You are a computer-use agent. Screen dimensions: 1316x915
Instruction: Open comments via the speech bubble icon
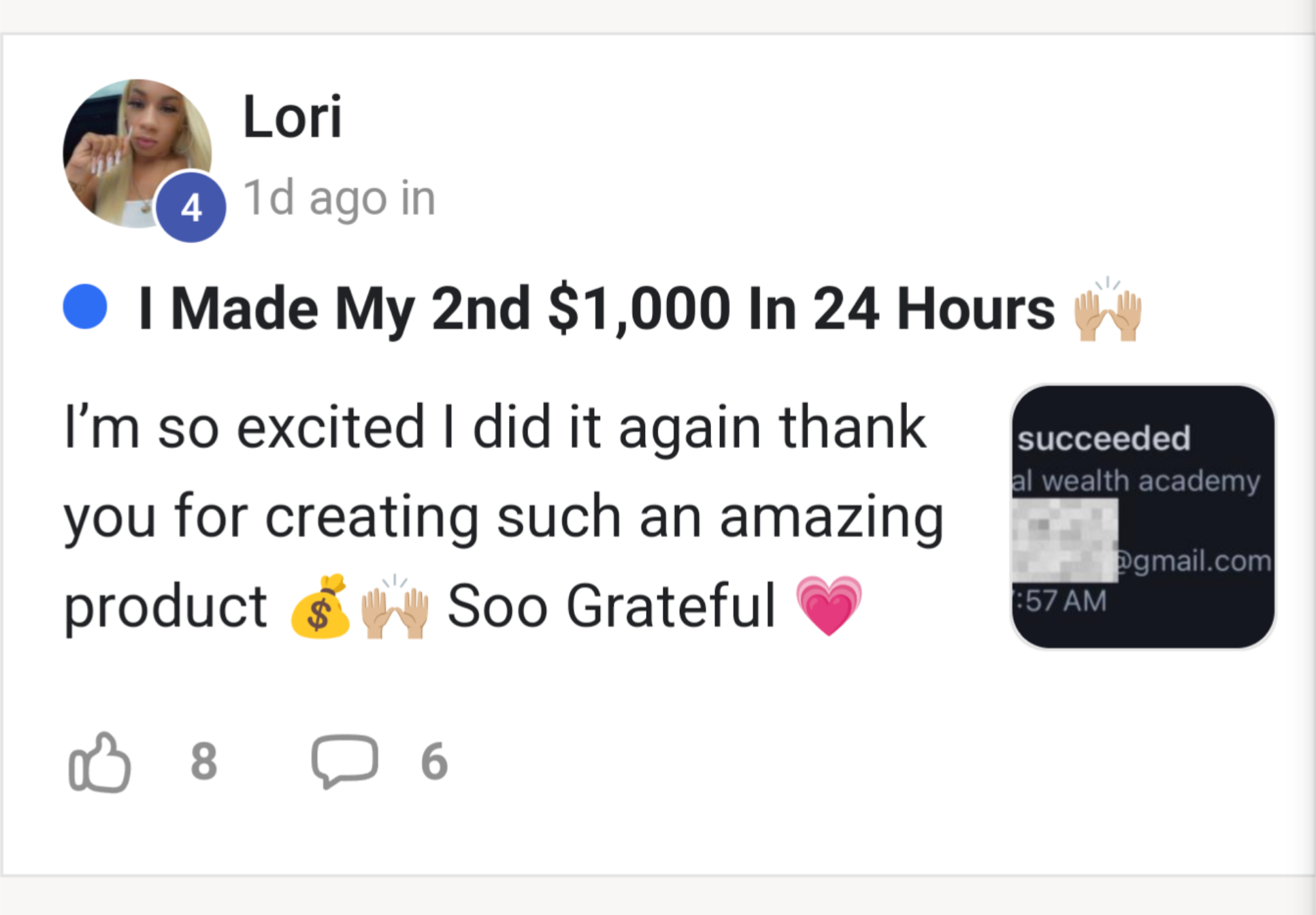coord(344,760)
